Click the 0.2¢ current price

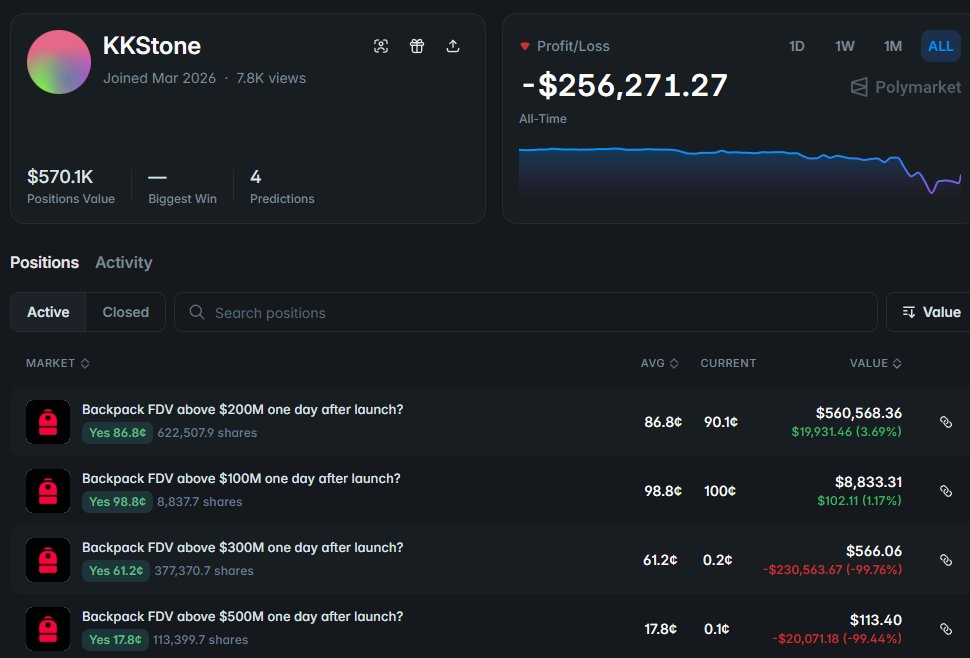(718, 560)
